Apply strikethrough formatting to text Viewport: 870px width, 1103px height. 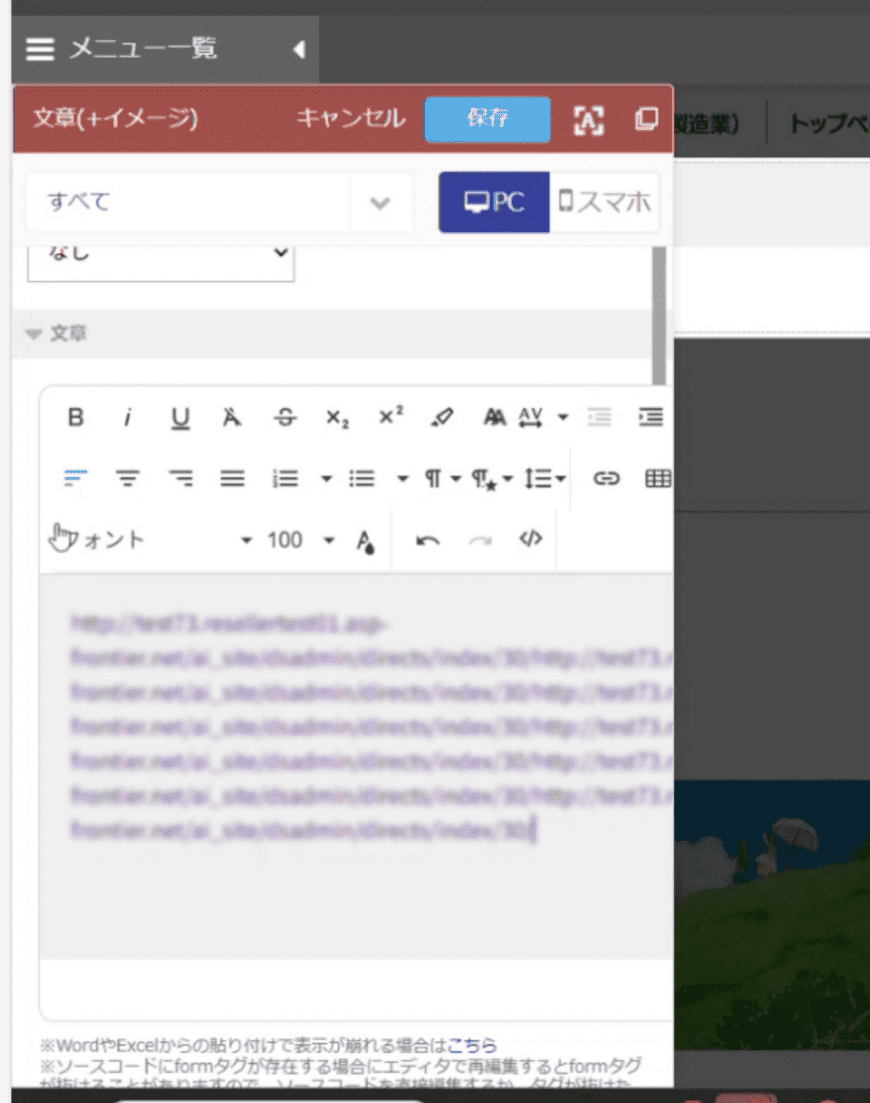click(285, 418)
